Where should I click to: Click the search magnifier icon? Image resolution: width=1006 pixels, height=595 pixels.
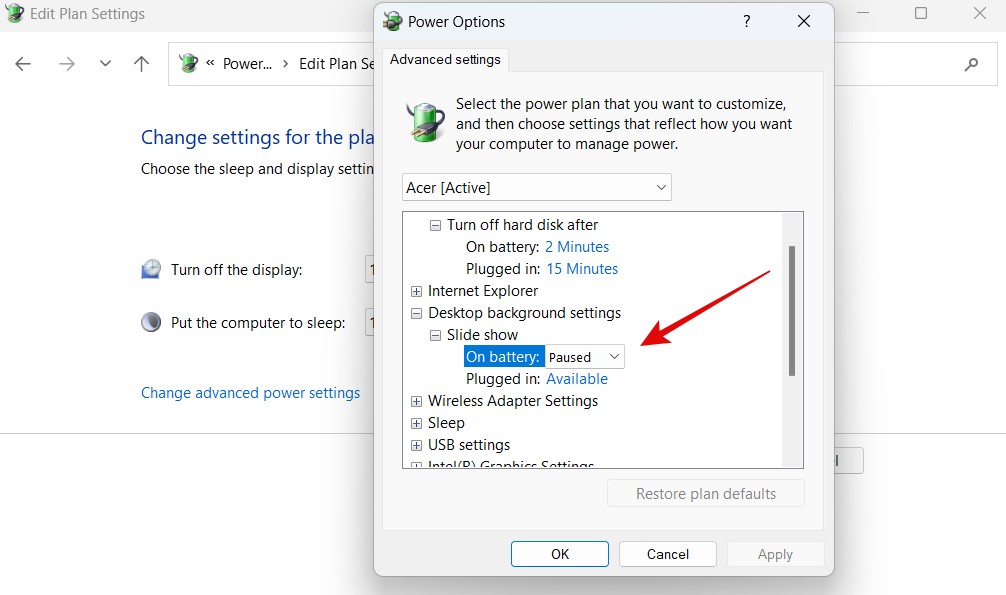click(971, 64)
